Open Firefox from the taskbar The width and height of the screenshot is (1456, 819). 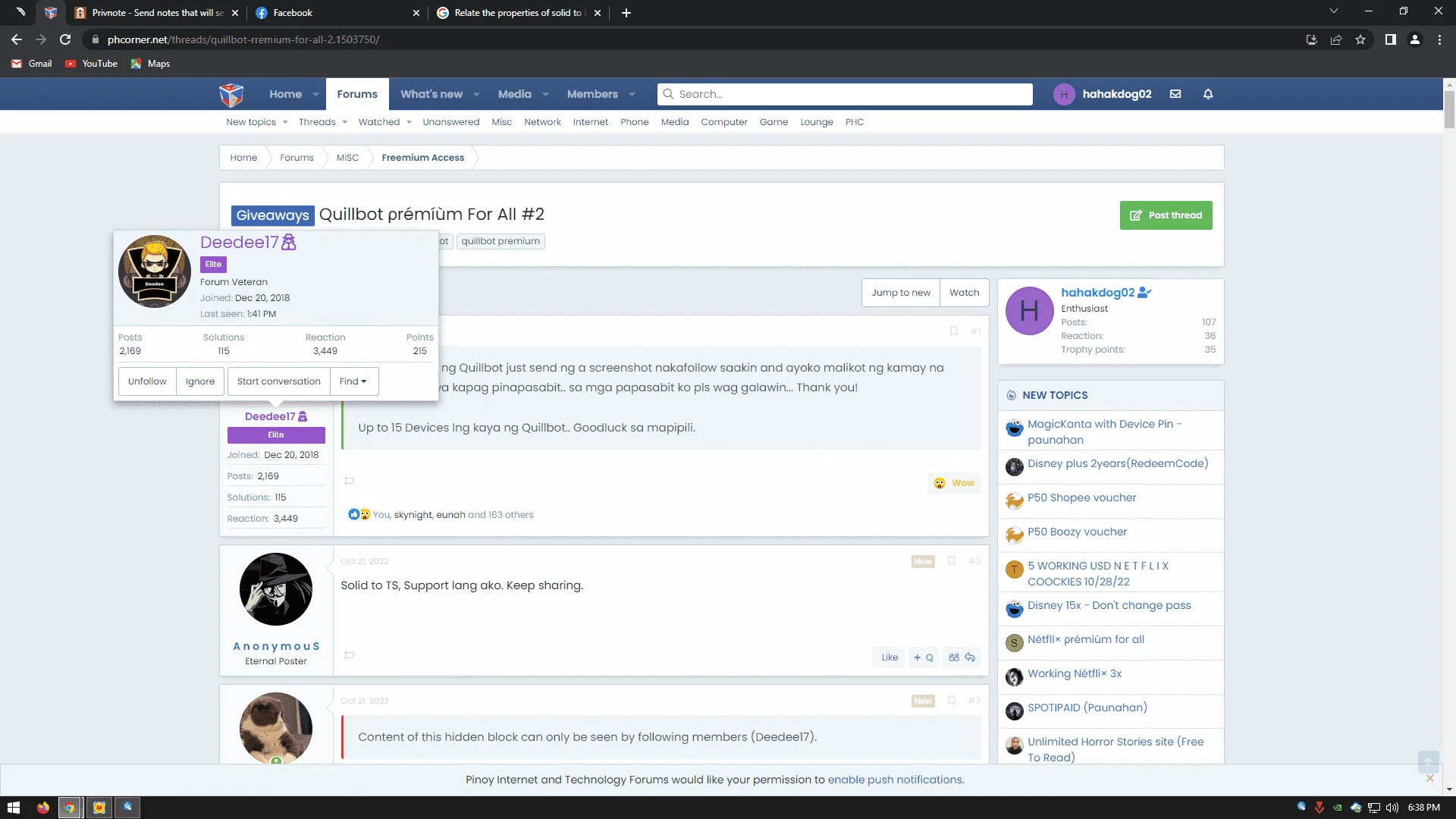(x=43, y=808)
